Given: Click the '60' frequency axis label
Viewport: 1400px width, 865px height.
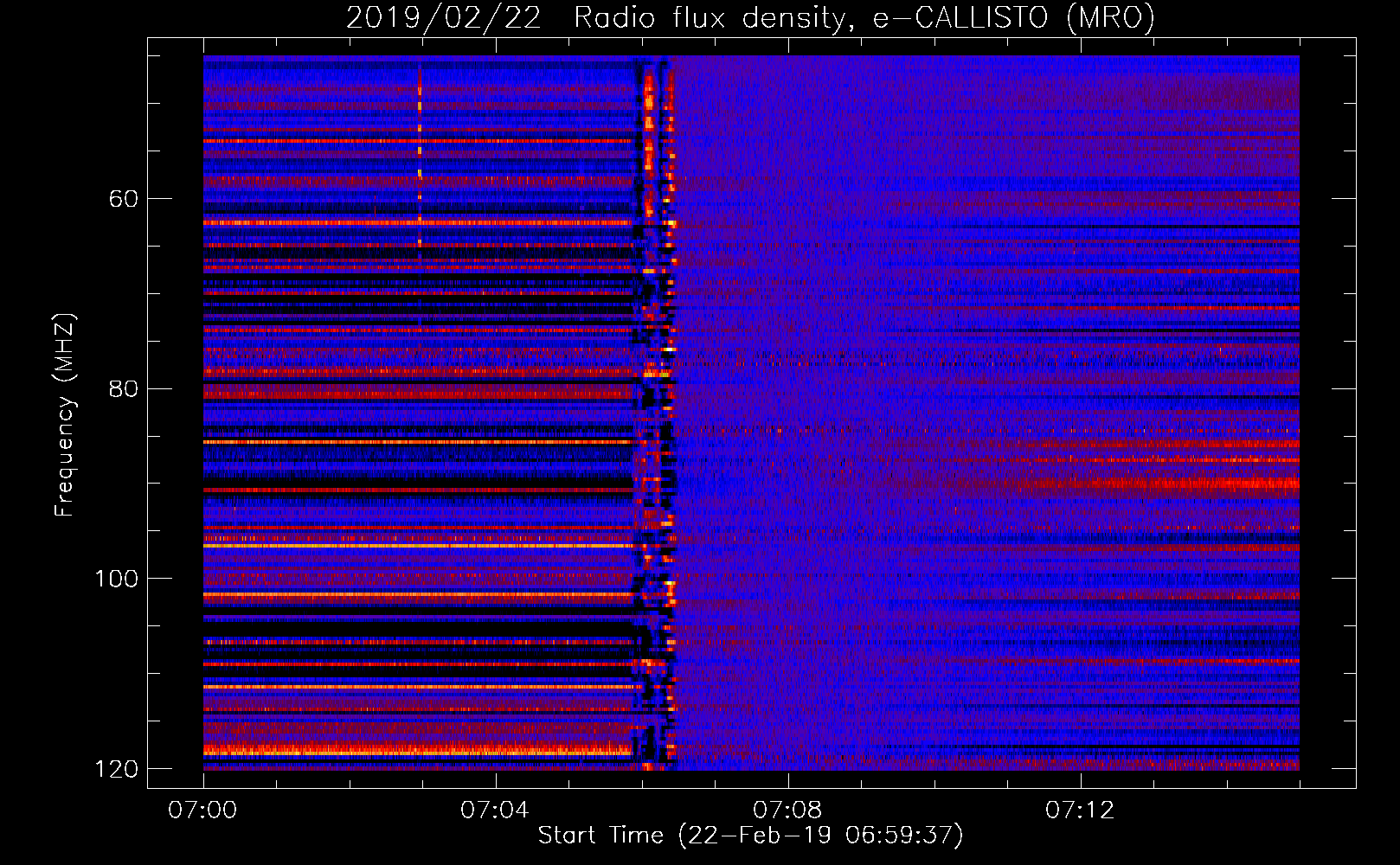Looking at the screenshot, I should (x=124, y=199).
